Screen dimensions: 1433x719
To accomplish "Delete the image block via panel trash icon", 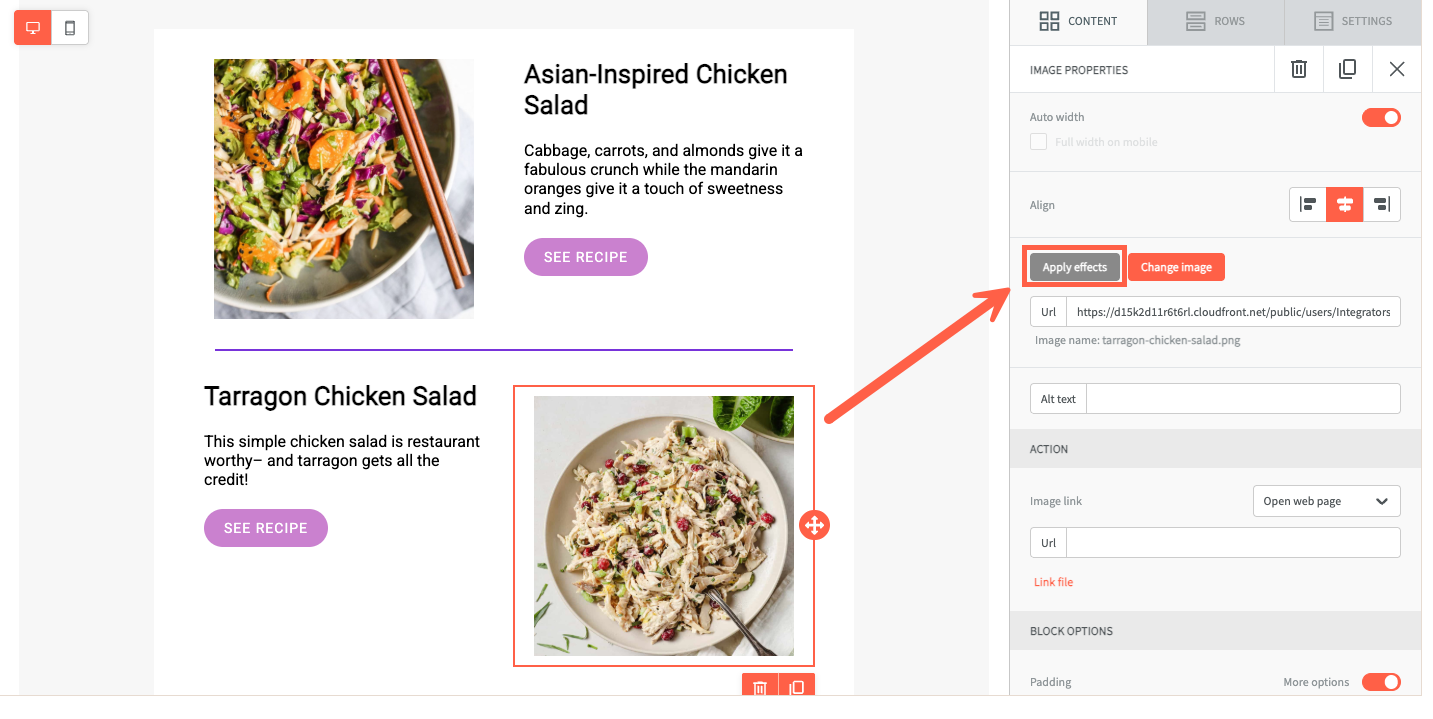I will (1298, 69).
